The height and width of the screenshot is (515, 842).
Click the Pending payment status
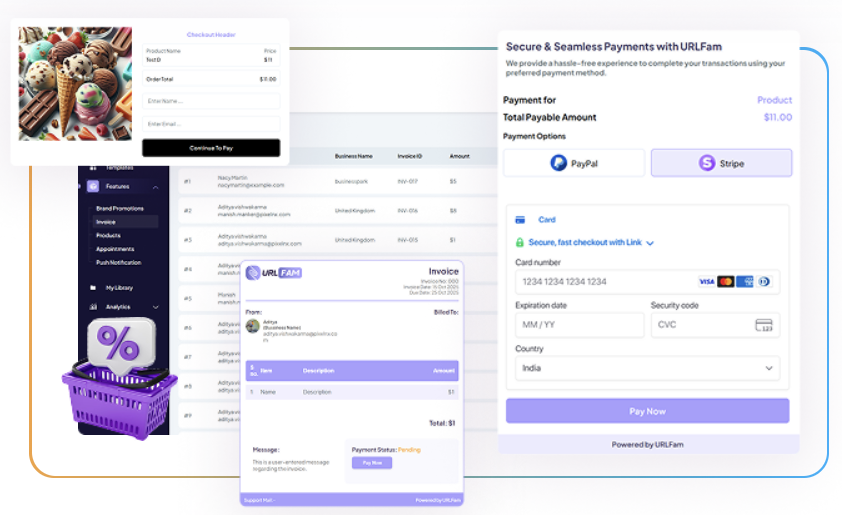[x=409, y=450]
